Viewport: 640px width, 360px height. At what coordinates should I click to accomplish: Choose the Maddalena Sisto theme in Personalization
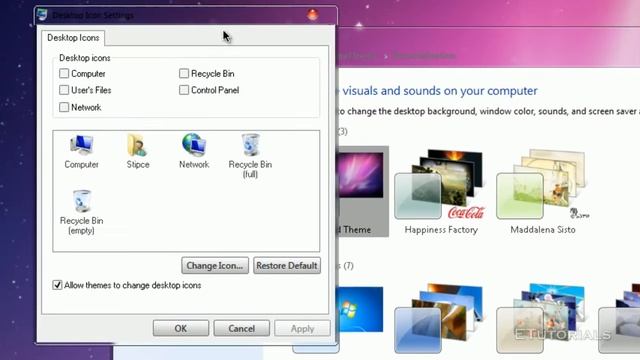coord(543,192)
